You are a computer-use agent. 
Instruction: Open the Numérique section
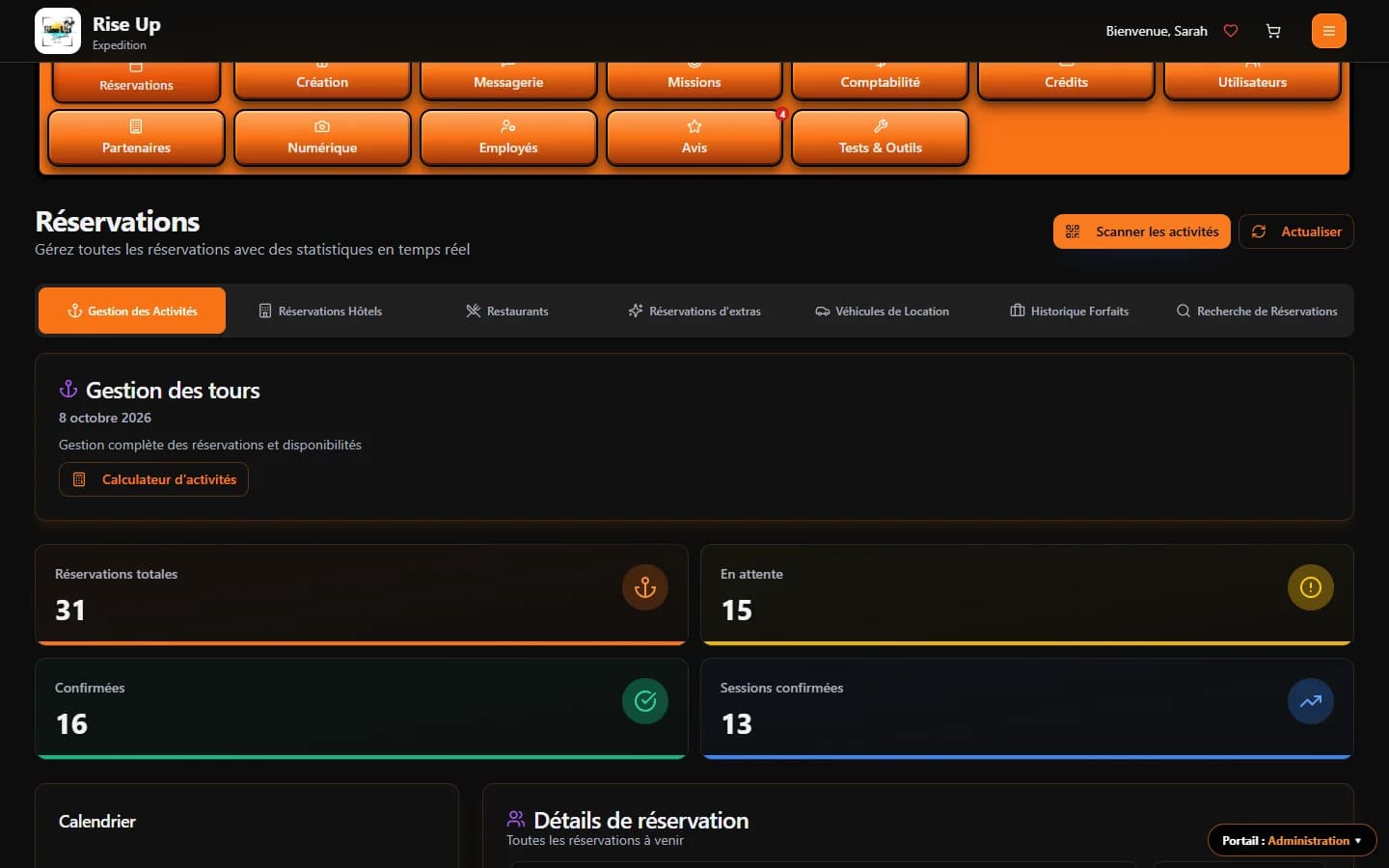(322, 138)
